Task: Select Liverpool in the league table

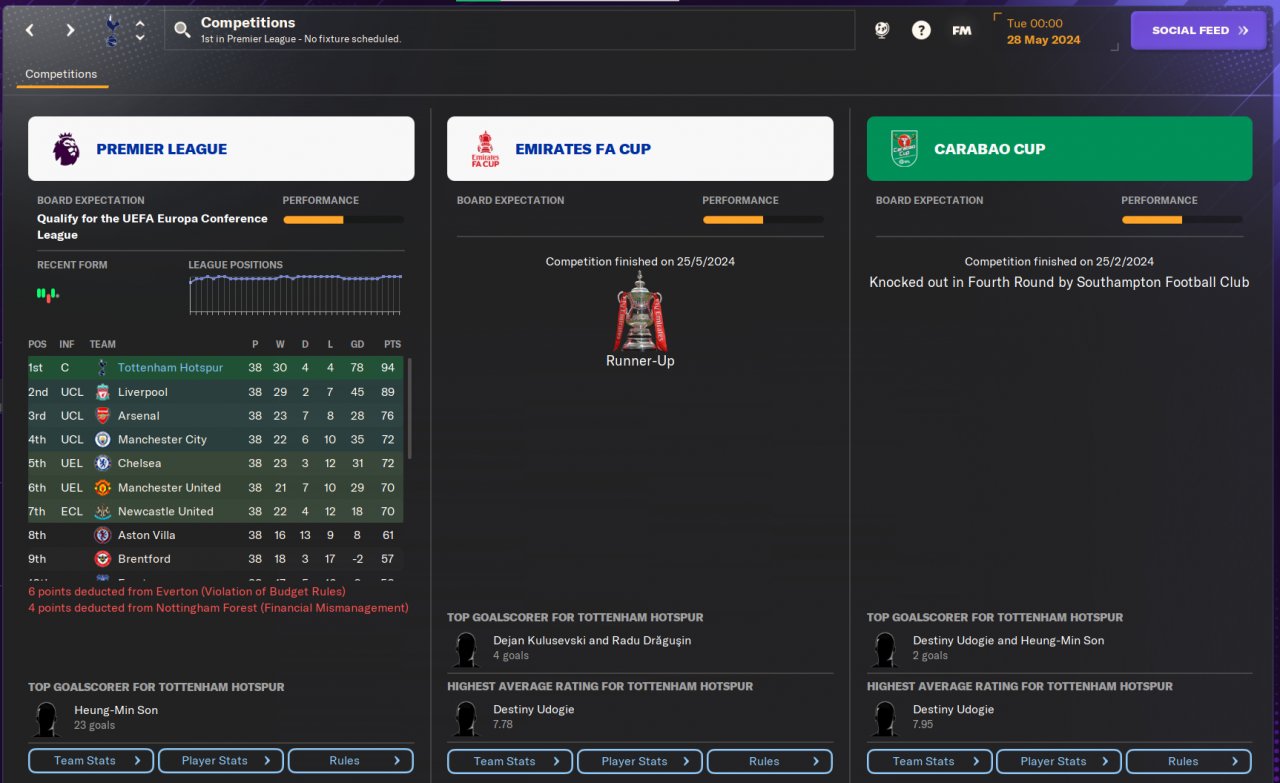Action: (216, 392)
